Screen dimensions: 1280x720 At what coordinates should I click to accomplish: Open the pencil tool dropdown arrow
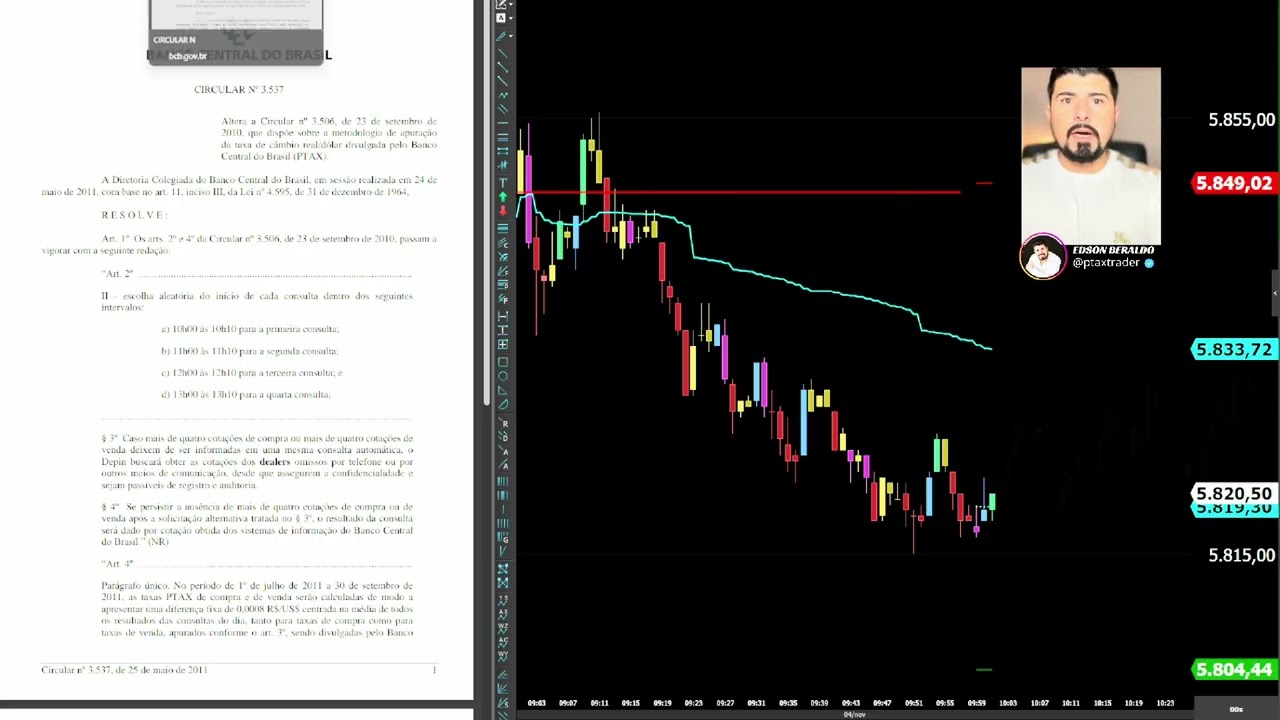coord(511,36)
